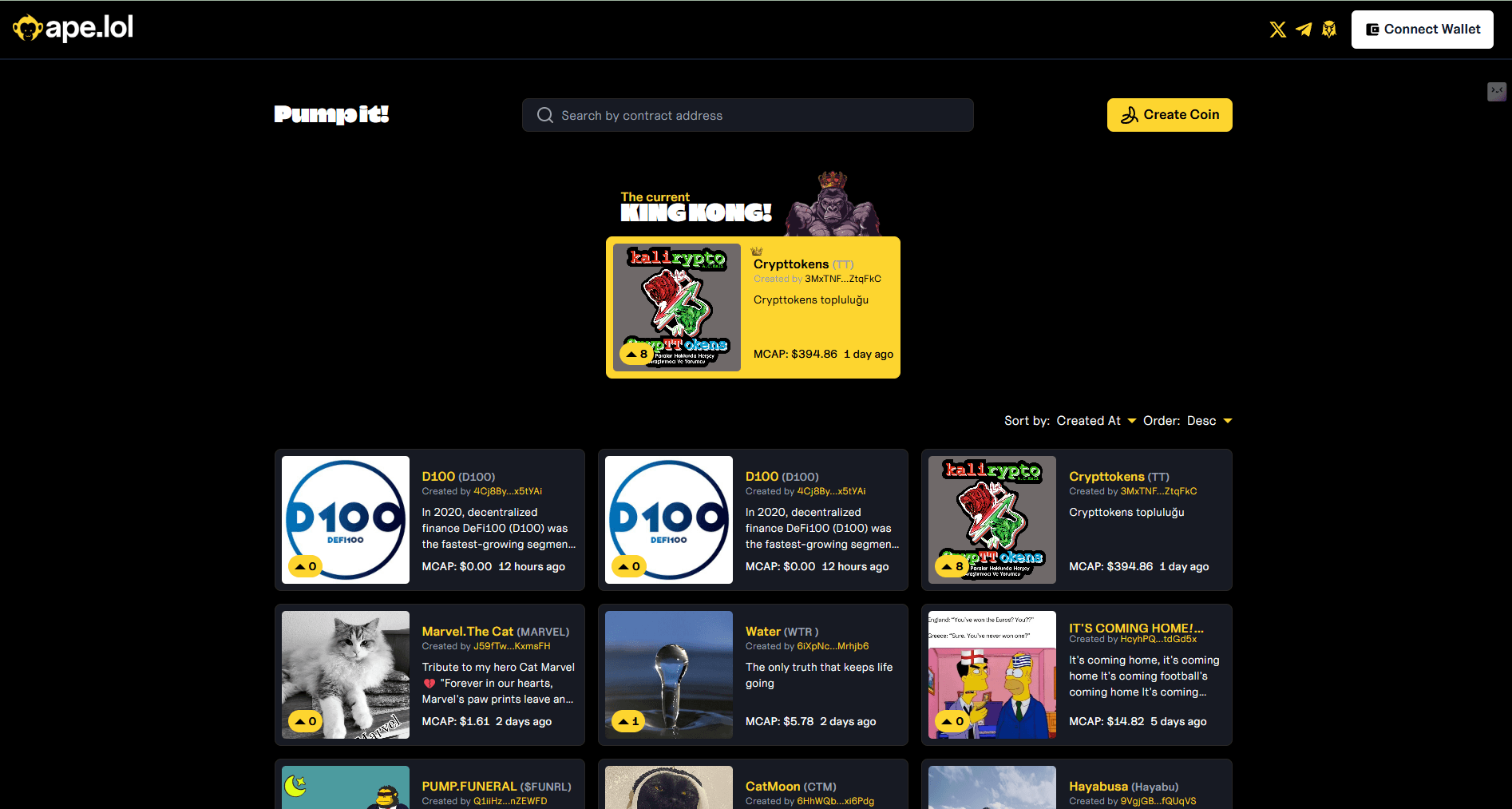Upvote the Water (WTR) card

tap(628, 721)
